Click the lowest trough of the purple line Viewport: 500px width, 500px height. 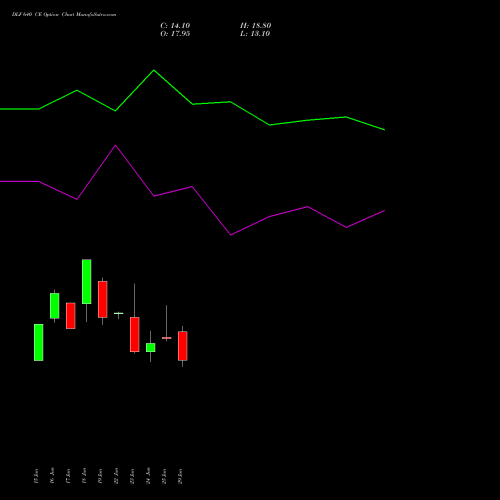pyautogui.click(x=231, y=235)
